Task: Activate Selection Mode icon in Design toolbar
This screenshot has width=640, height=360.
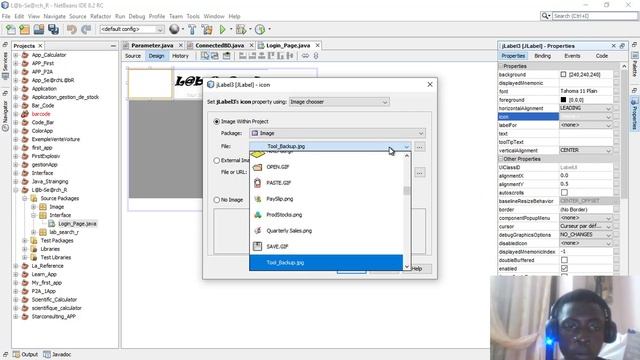Action: [x=205, y=56]
